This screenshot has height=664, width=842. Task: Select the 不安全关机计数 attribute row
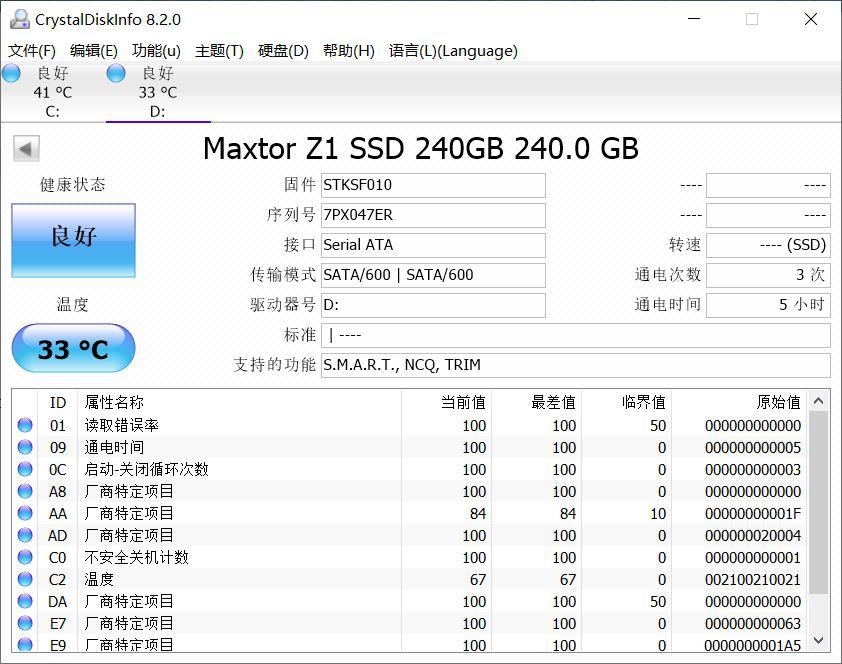click(137, 557)
